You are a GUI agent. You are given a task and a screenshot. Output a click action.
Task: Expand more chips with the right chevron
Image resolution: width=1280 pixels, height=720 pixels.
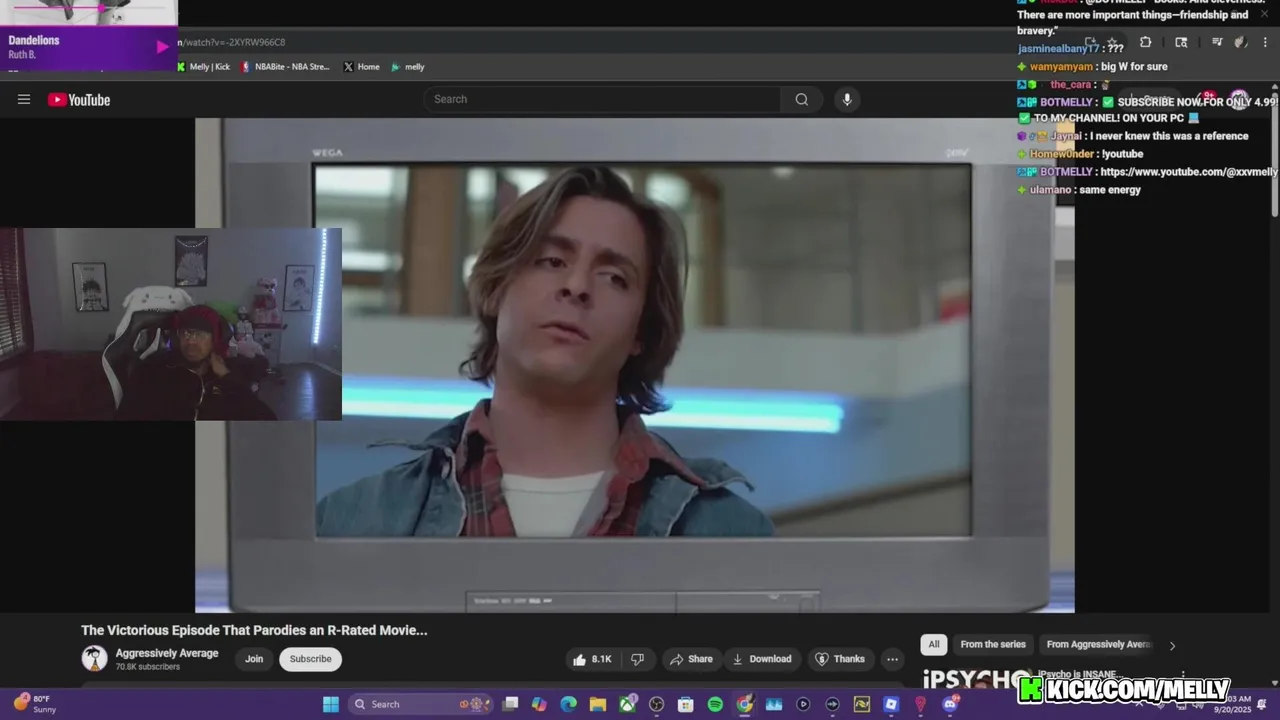(1172, 645)
